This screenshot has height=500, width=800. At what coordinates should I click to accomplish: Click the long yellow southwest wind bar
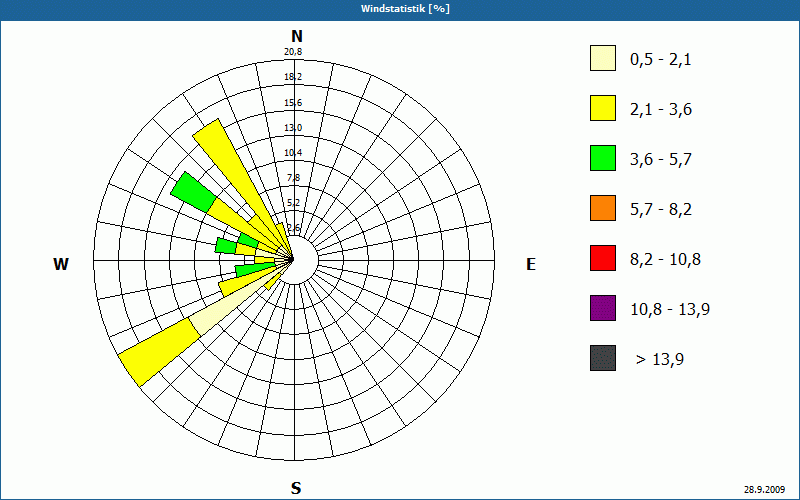159,352
